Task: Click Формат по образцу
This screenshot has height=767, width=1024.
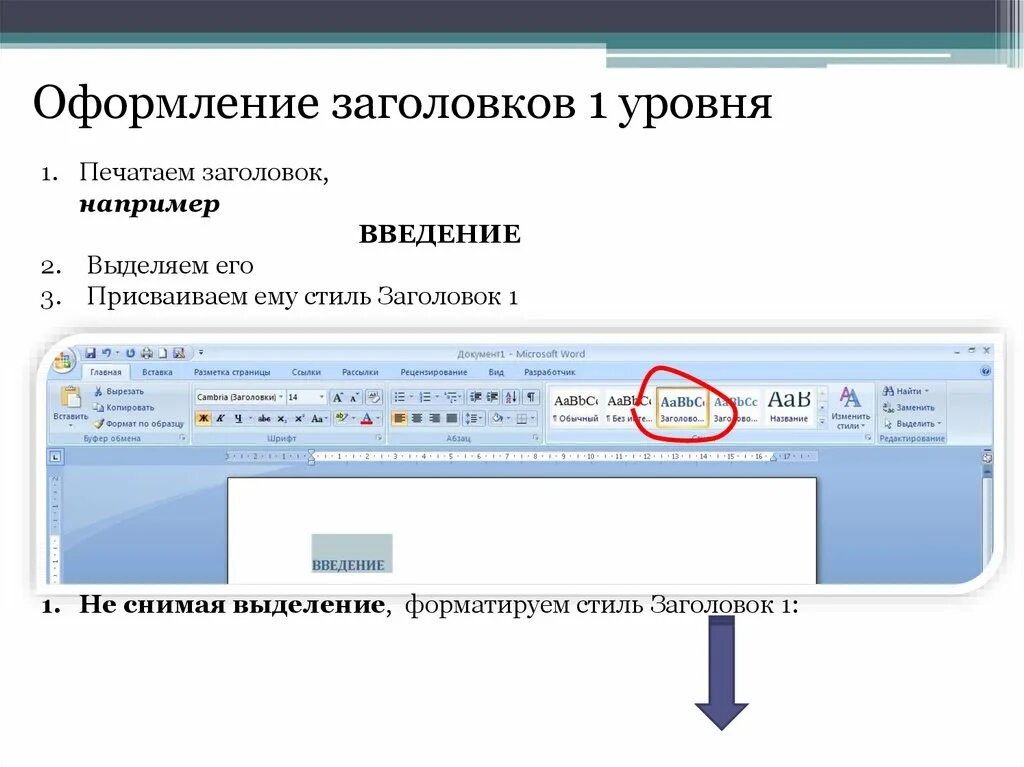Action: [x=138, y=423]
